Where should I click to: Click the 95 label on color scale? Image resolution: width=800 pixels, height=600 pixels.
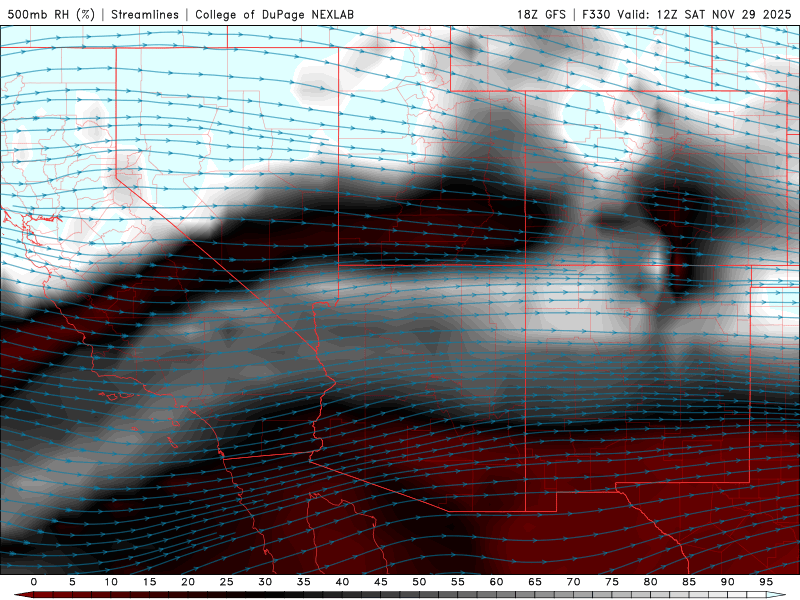(766, 582)
